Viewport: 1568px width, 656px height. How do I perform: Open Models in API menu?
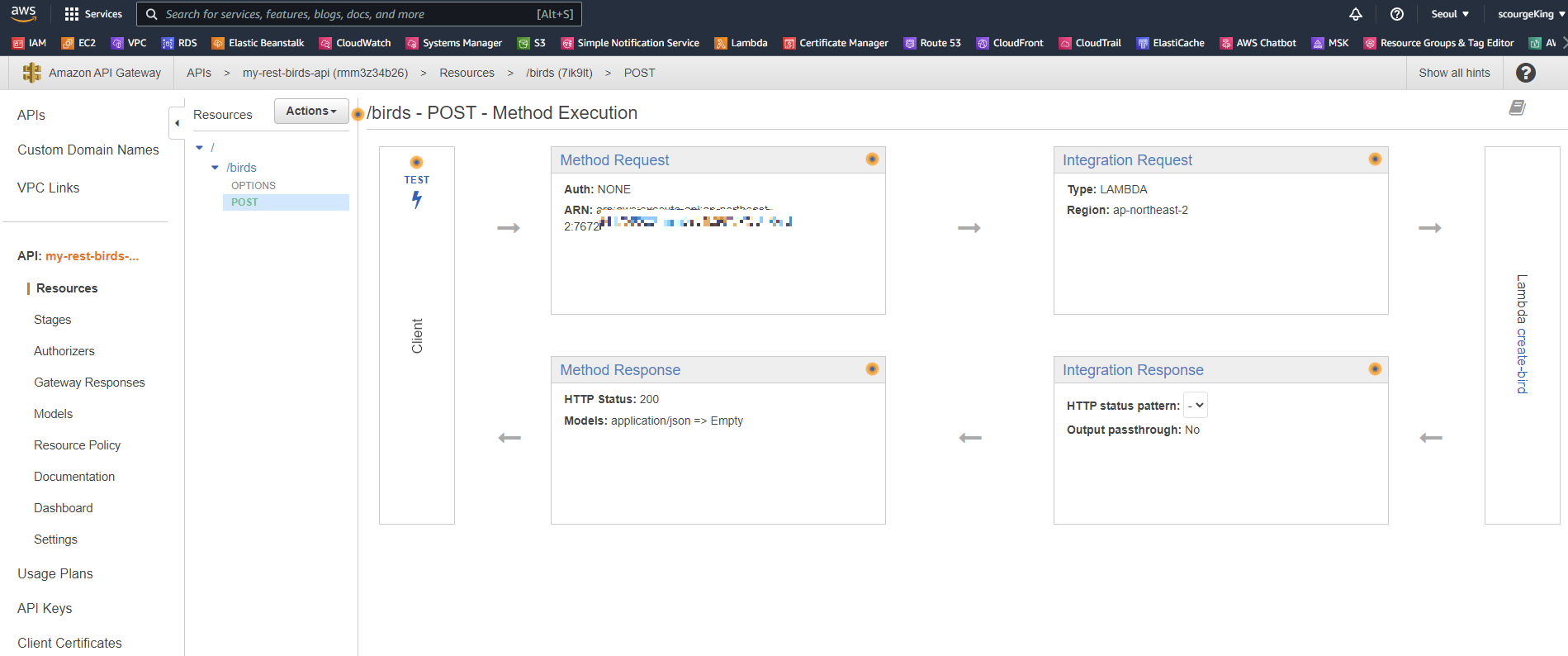(x=54, y=414)
